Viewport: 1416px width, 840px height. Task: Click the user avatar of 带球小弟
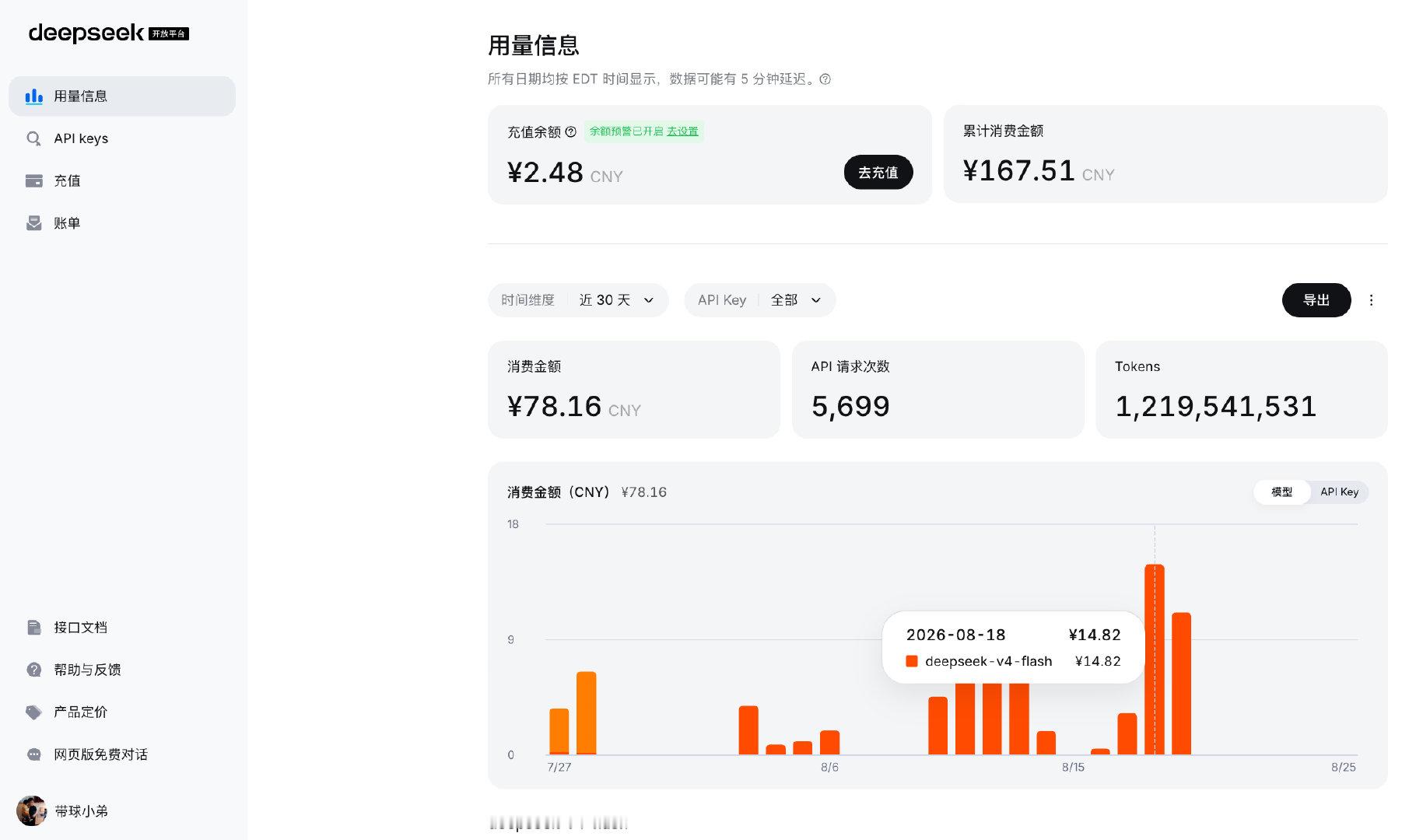tap(32, 810)
